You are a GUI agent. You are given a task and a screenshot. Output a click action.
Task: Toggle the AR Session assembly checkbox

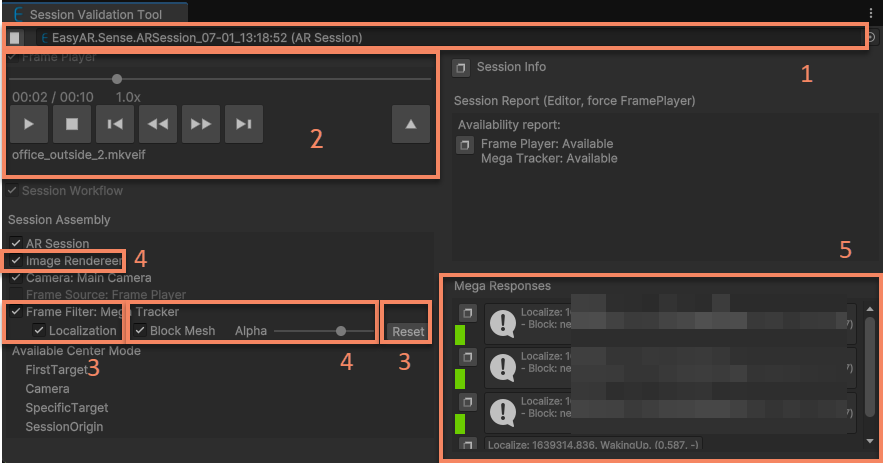point(16,243)
